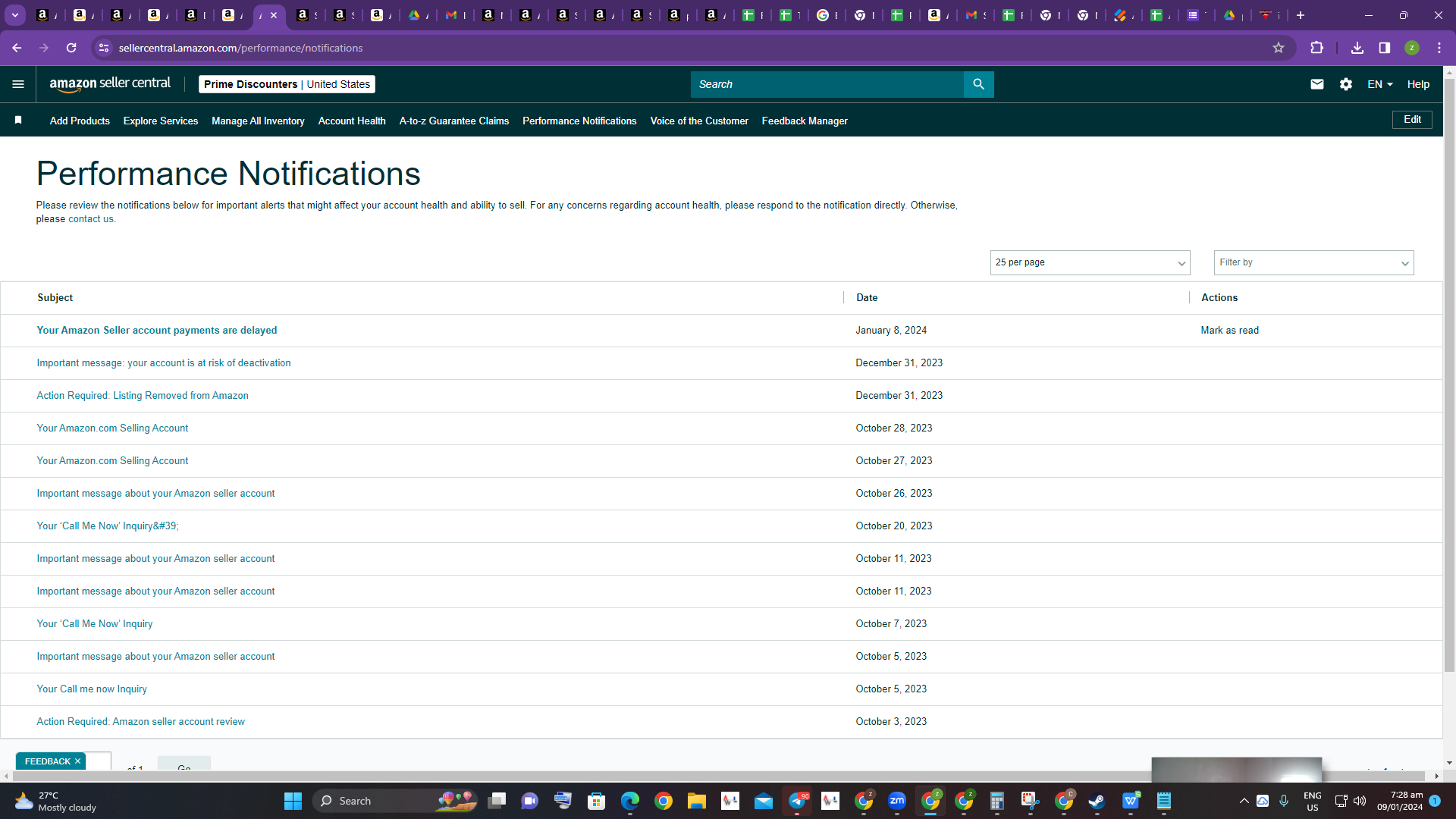This screenshot has width=1456, height=819.
Task: Open Add Products in the navigation bar
Action: 80,121
